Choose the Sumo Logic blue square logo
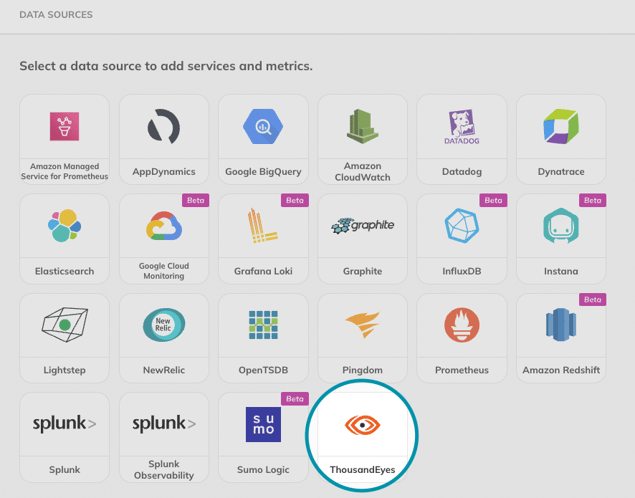Viewport: 635px width, 498px height. 263,424
